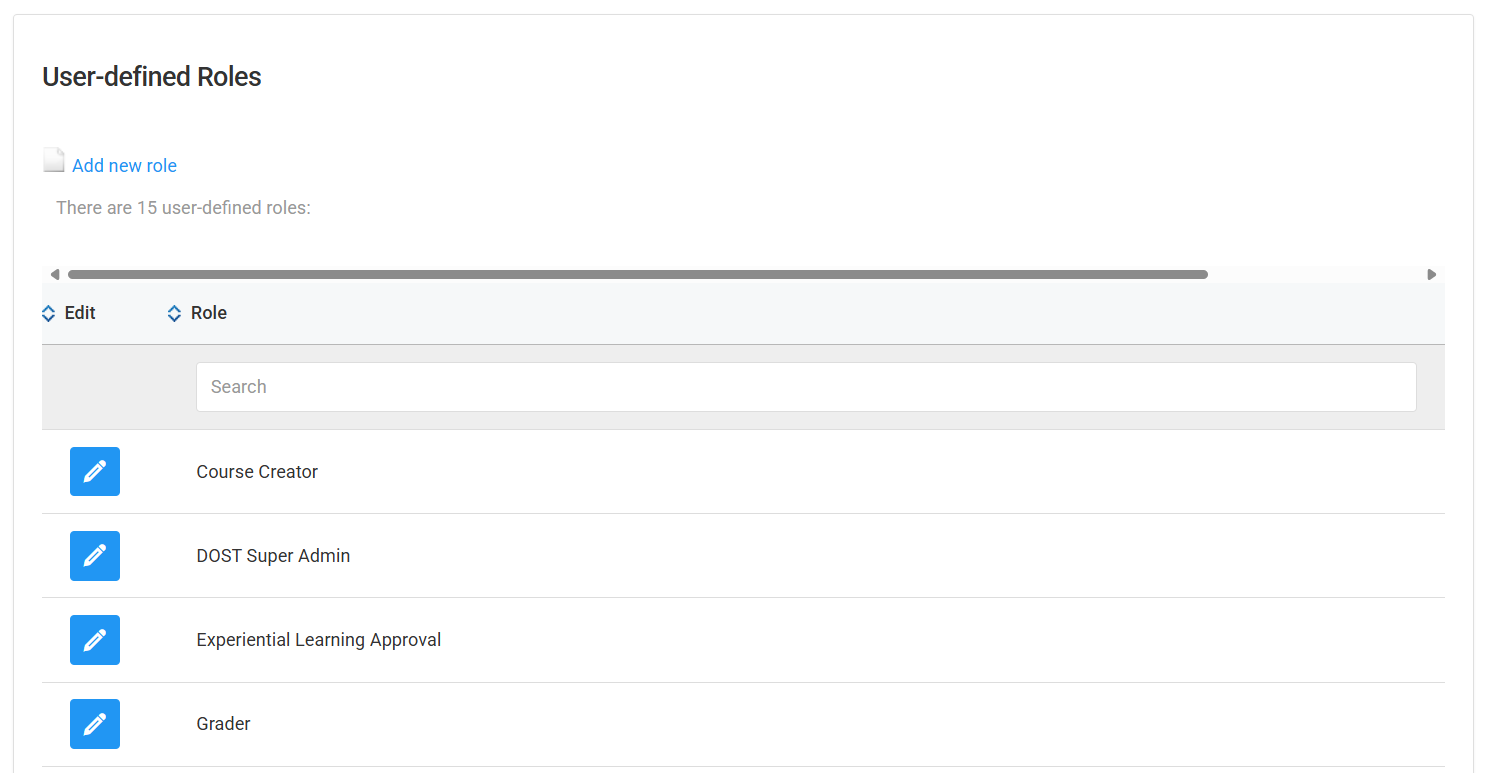Edit the Course Creator role via pencil

pos(95,472)
